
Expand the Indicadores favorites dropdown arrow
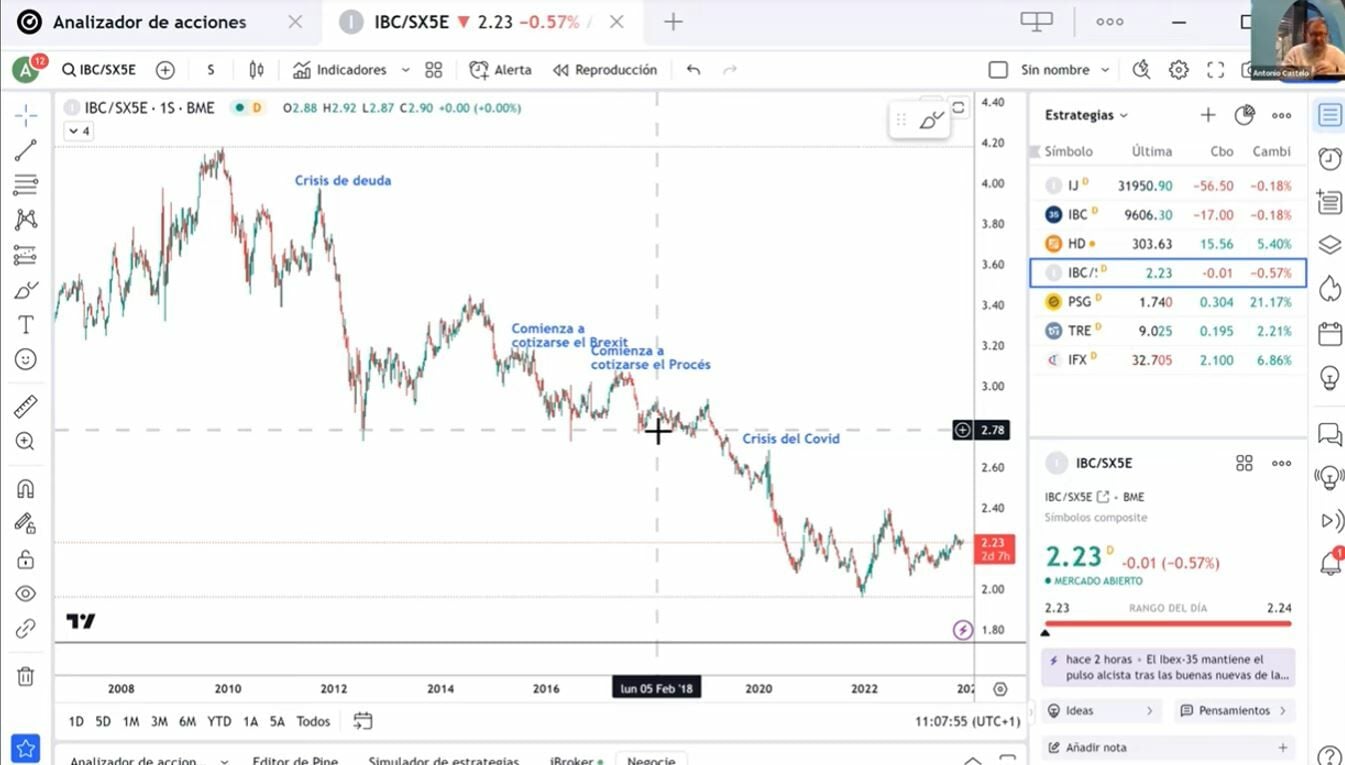tap(405, 70)
